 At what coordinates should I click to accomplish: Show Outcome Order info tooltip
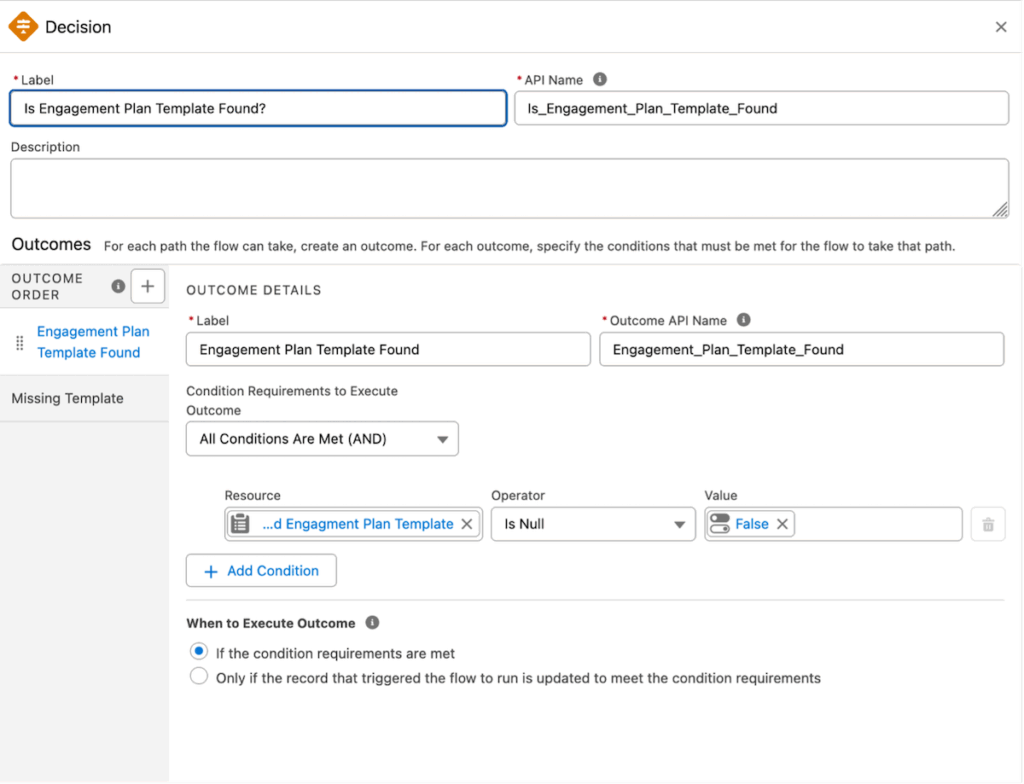[118, 286]
